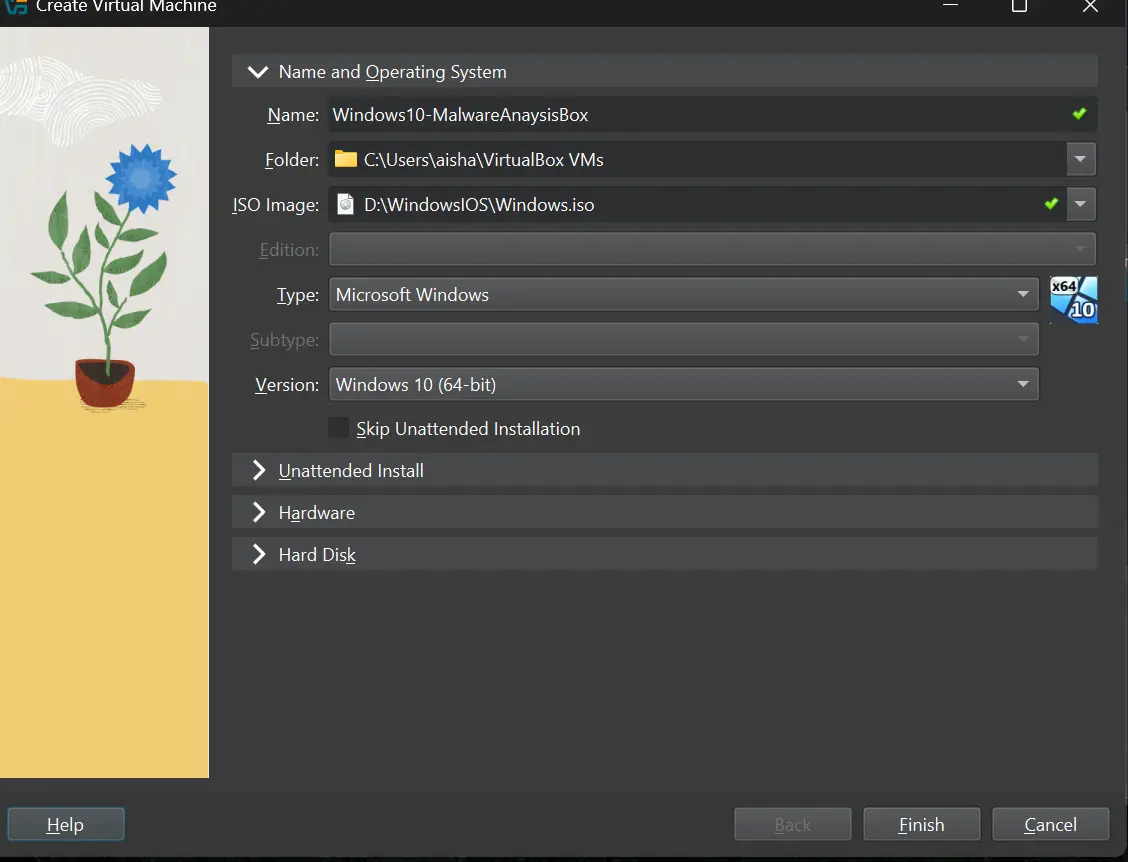Click the green checkmark in ISO Image field

pyautogui.click(x=1051, y=204)
